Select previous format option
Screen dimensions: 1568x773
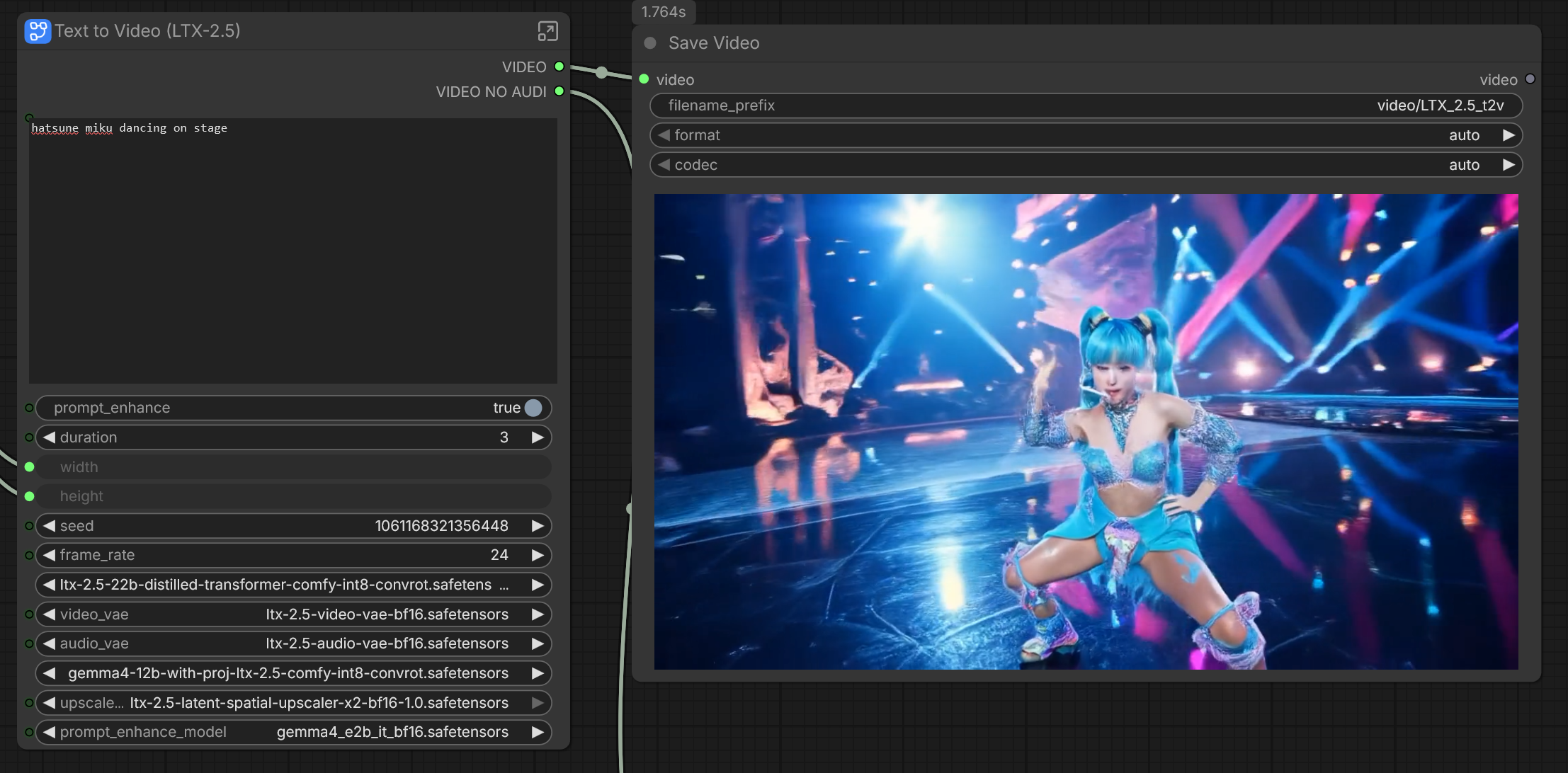pos(664,135)
